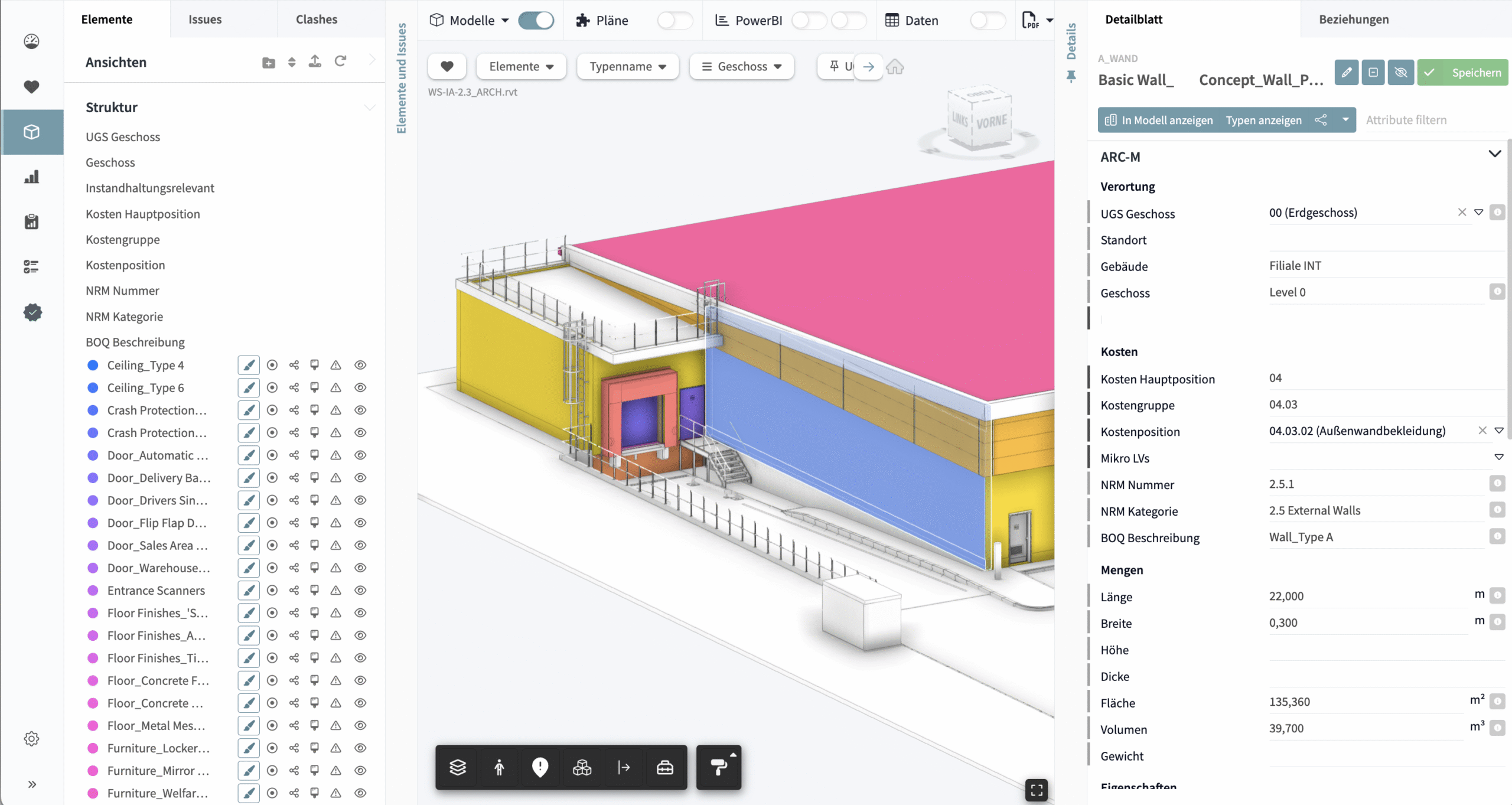Click the toolbox icon in viewer toolbar
The width and height of the screenshot is (1512, 805).
[665, 767]
